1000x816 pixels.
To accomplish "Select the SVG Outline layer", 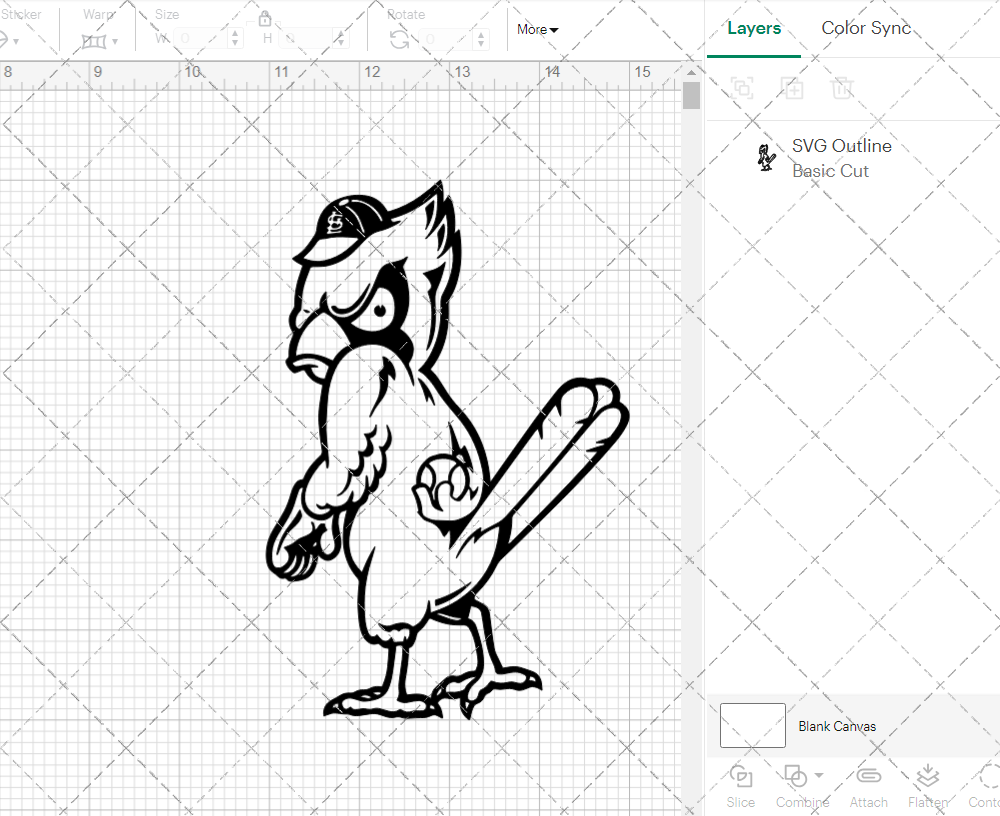I will click(840, 158).
